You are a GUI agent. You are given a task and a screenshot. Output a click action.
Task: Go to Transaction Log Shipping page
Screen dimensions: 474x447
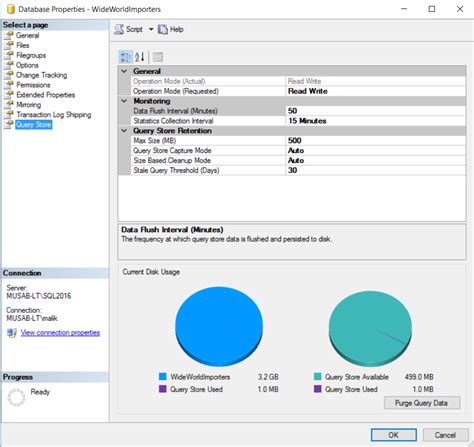(54, 115)
